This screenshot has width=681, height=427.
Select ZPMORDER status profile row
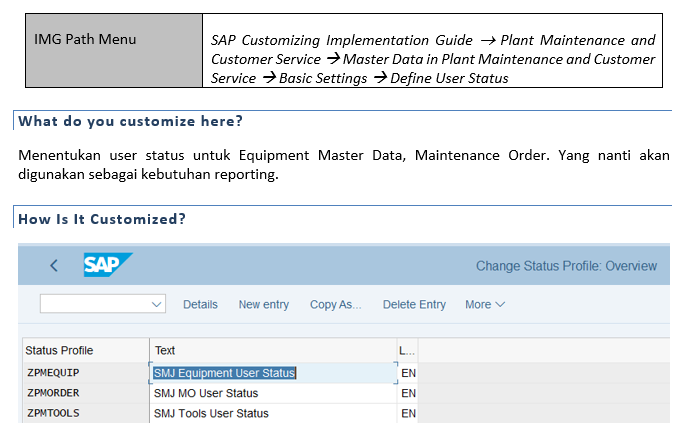click(86, 393)
